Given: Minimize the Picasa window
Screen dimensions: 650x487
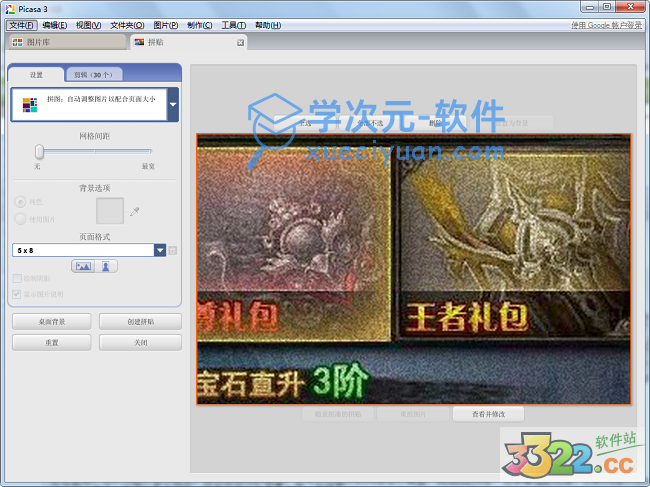Looking at the screenshot, I should click(590, 7).
